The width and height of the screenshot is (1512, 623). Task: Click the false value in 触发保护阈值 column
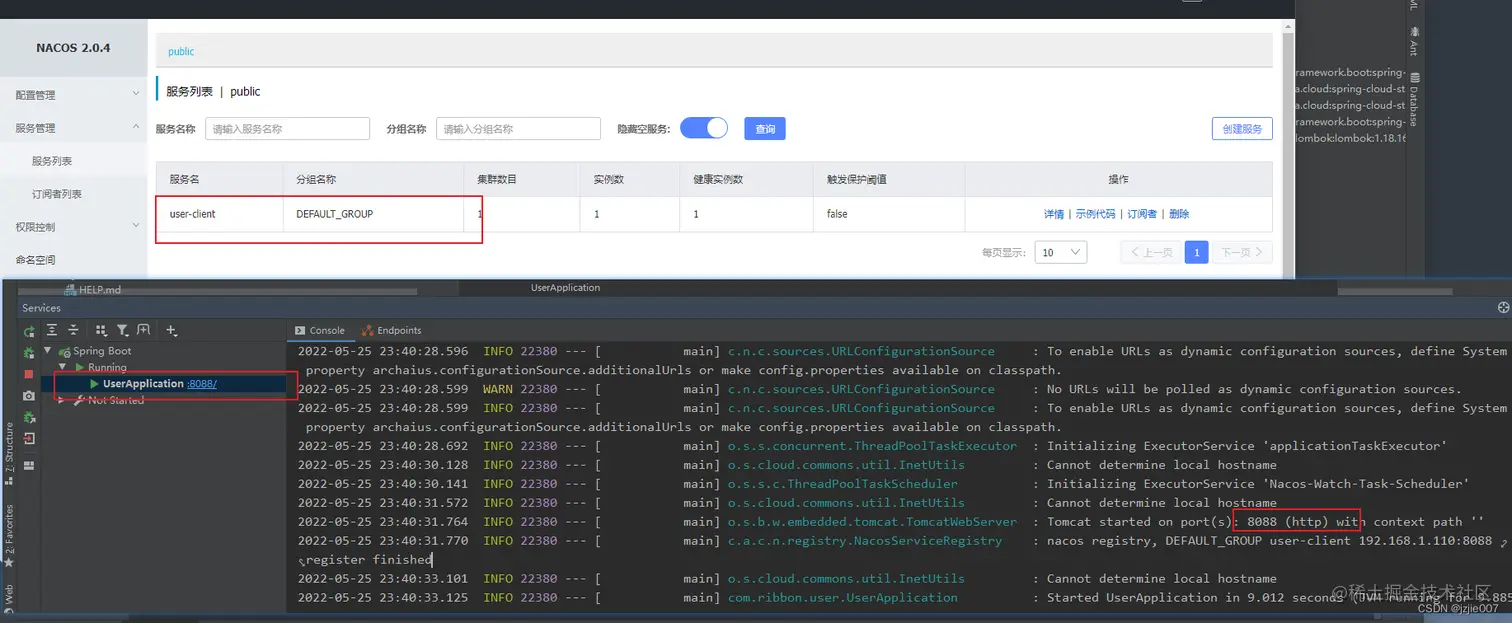click(x=837, y=214)
